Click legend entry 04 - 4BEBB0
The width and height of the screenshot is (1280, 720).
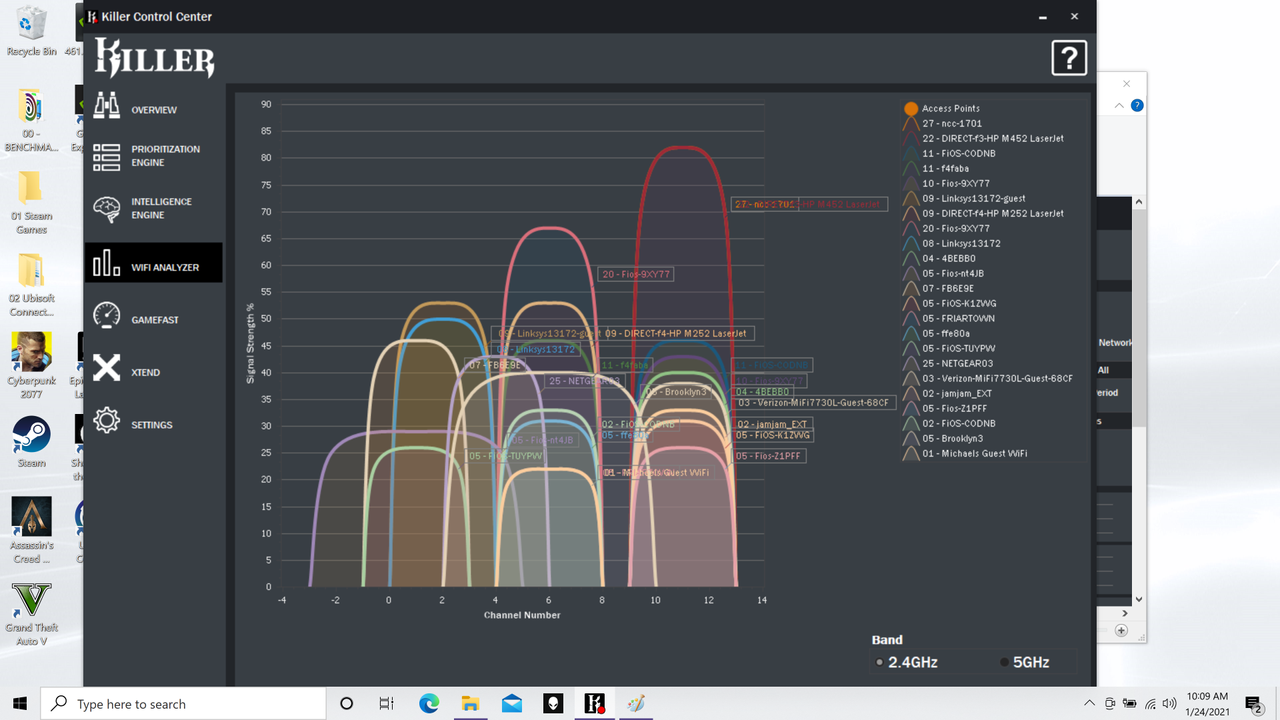coord(948,259)
